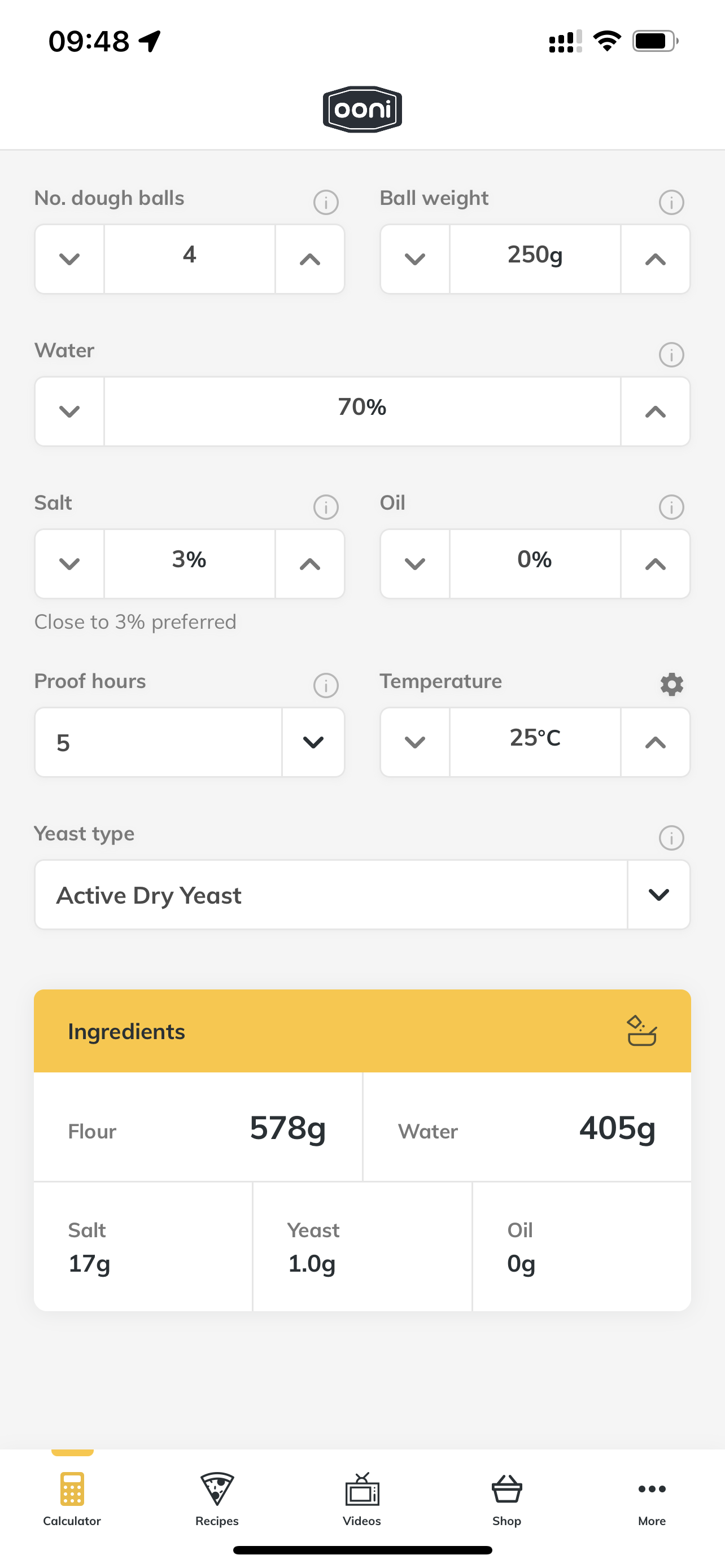Raise temperature above 25°C
This screenshot has height=1568, width=725.
point(655,742)
